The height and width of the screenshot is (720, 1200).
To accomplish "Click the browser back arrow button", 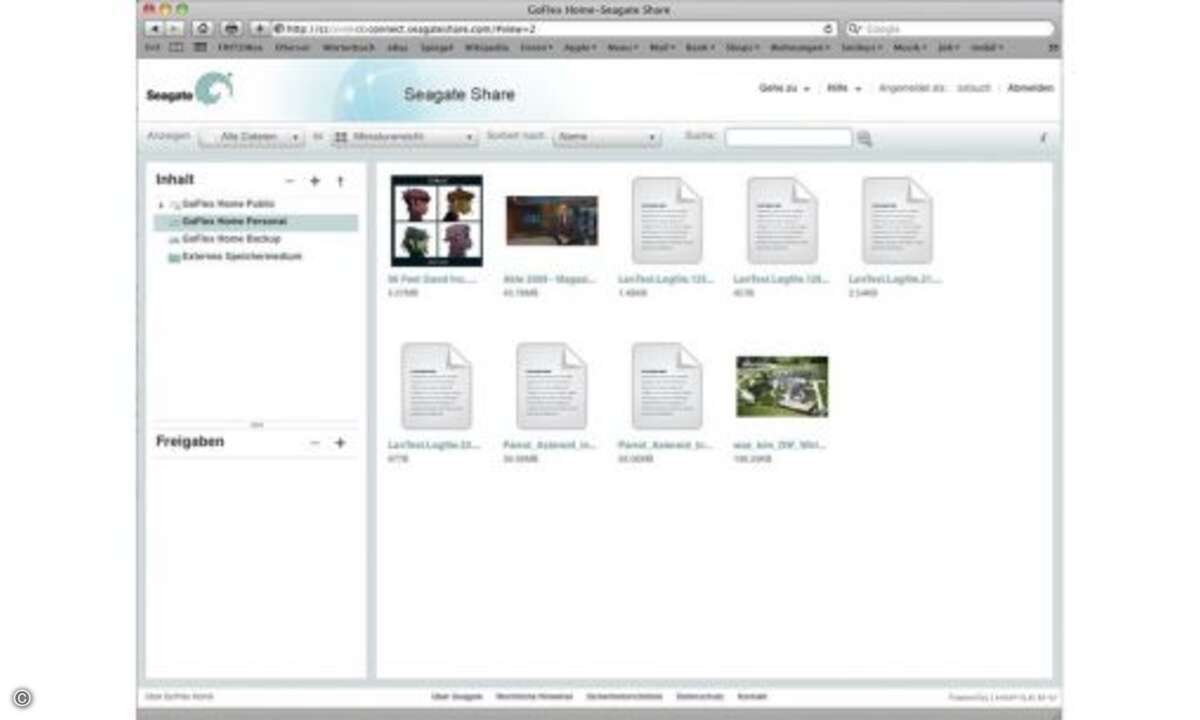I will (x=155, y=29).
